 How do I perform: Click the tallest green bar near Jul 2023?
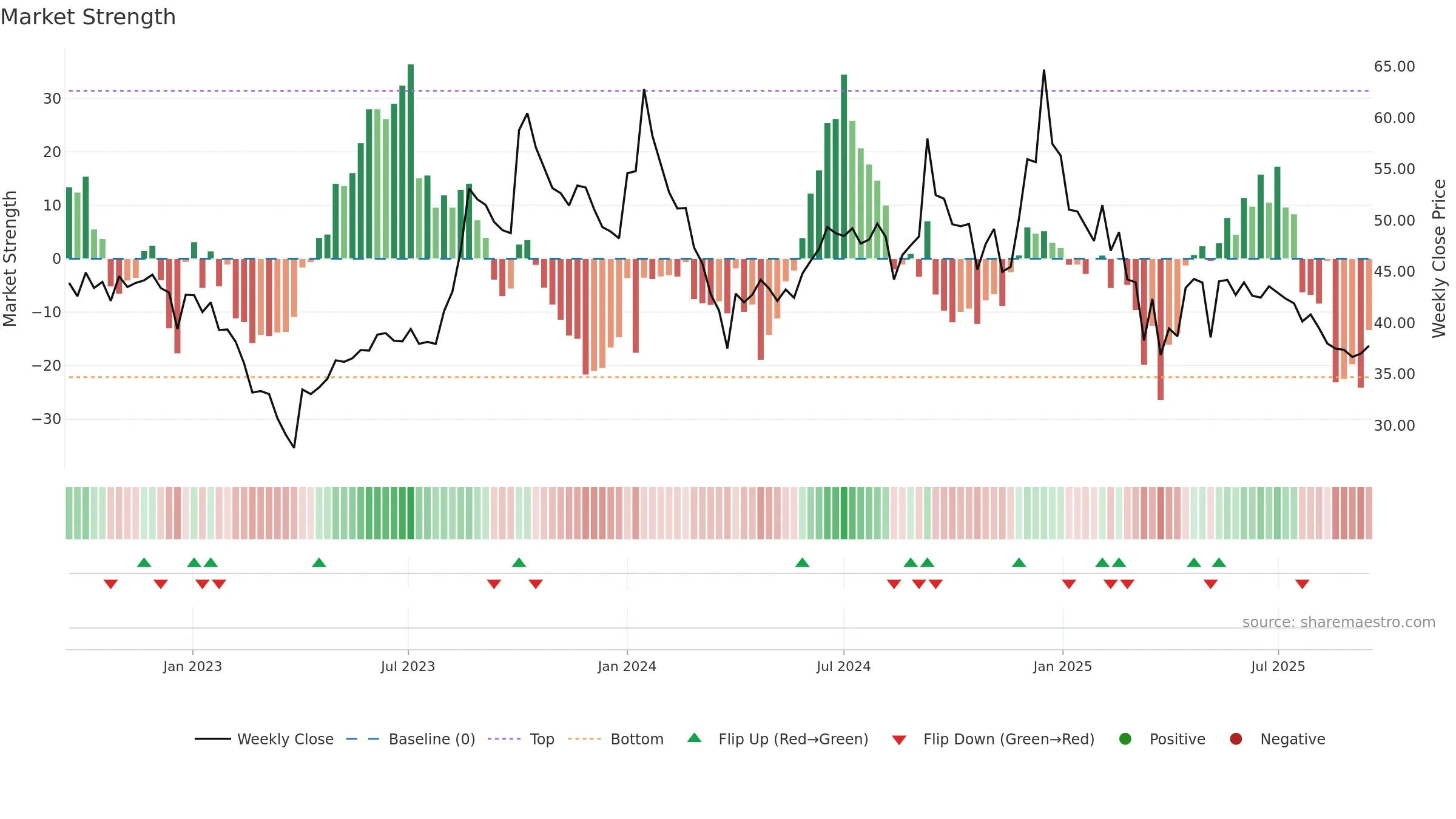click(411, 161)
